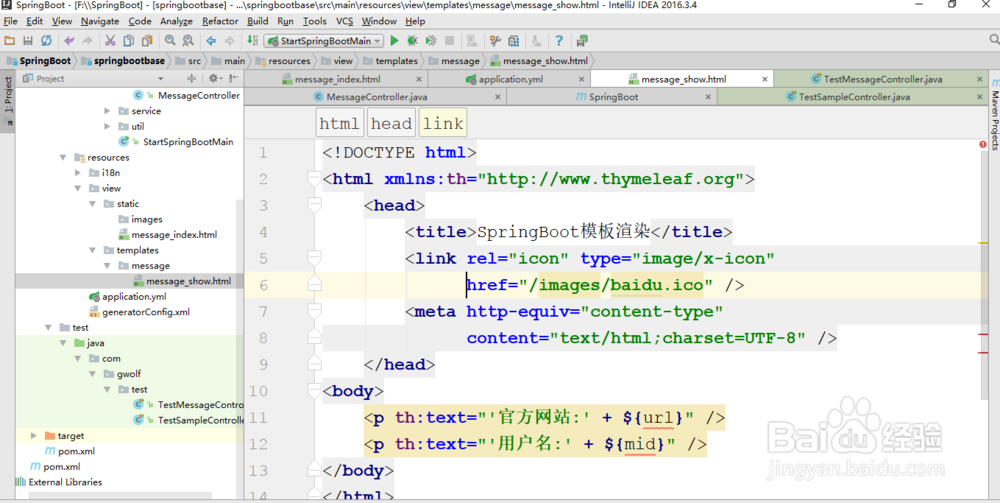Navigate Back with blue left arrow
This screenshot has width=1000, height=503.
tap(211, 41)
